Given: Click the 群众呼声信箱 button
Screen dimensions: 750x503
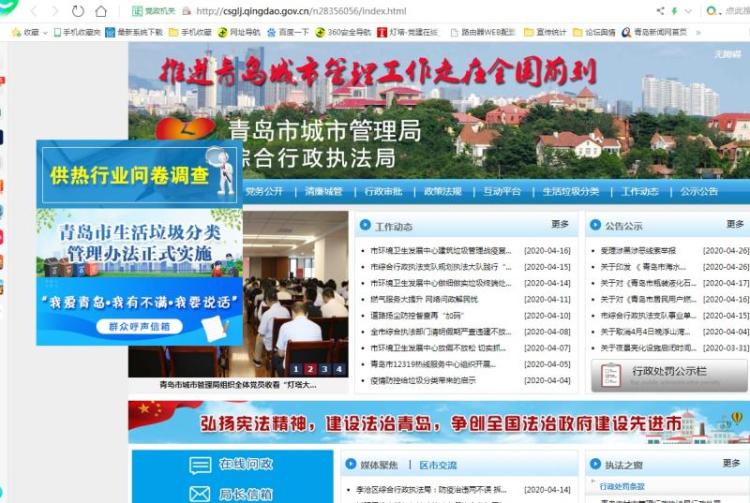Looking at the screenshot, I should click(x=139, y=327).
